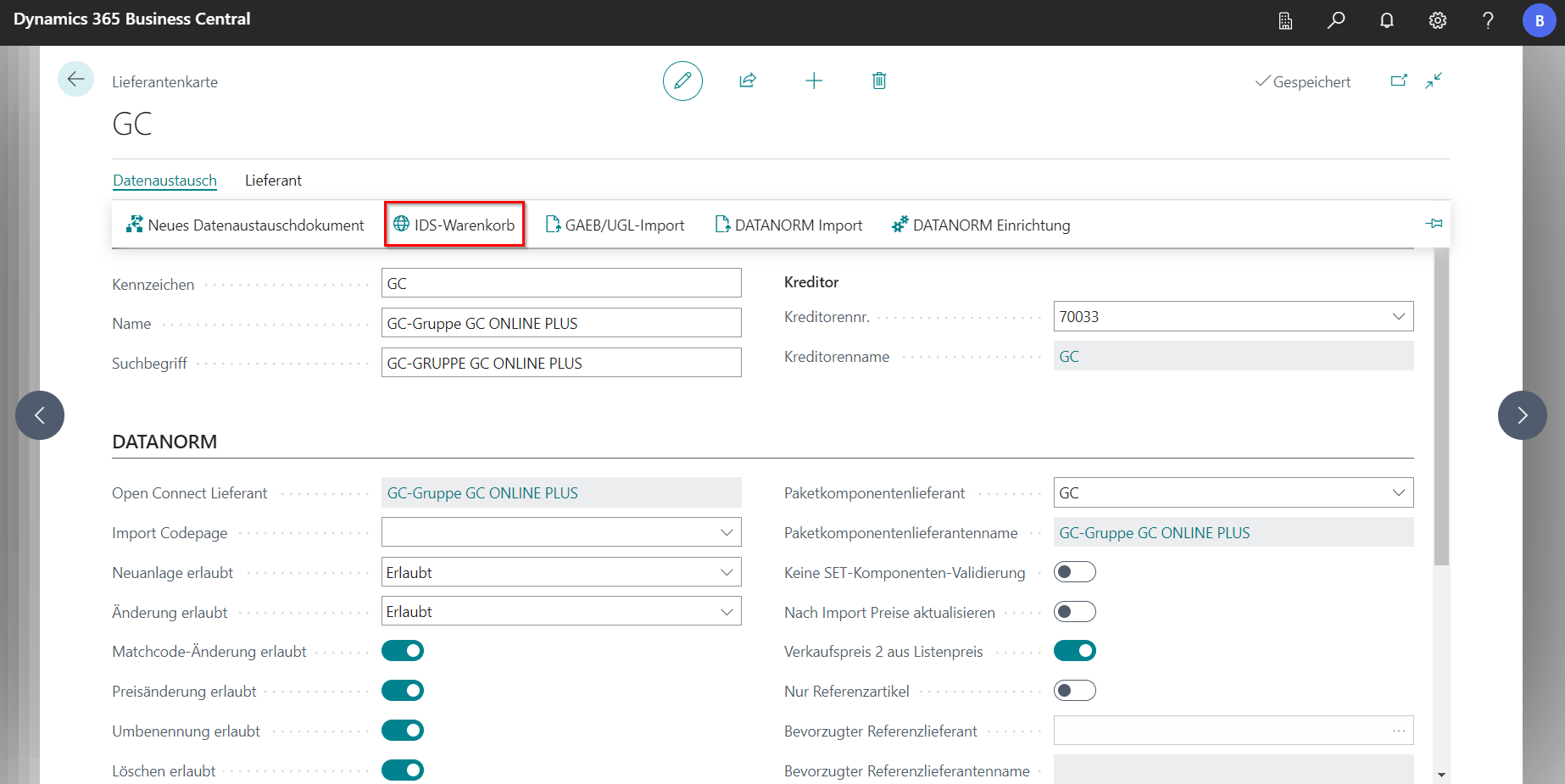The width and height of the screenshot is (1565, 784).
Task: Click the notification bell icon
Action: (x=1387, y=20)
